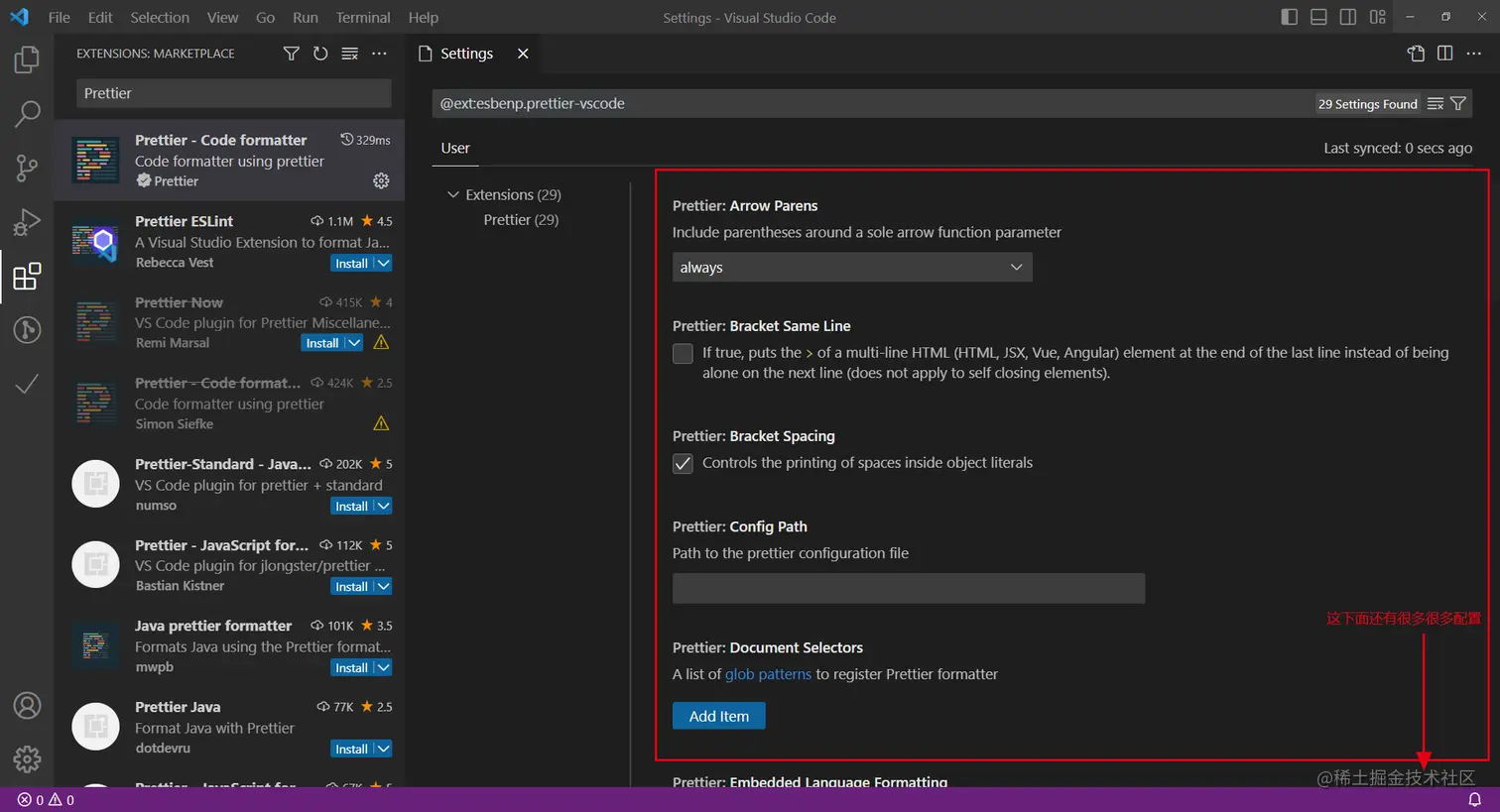Open notifications bell in status bar
Viewport: 1500px width, 812px height.
point(1475,800)
